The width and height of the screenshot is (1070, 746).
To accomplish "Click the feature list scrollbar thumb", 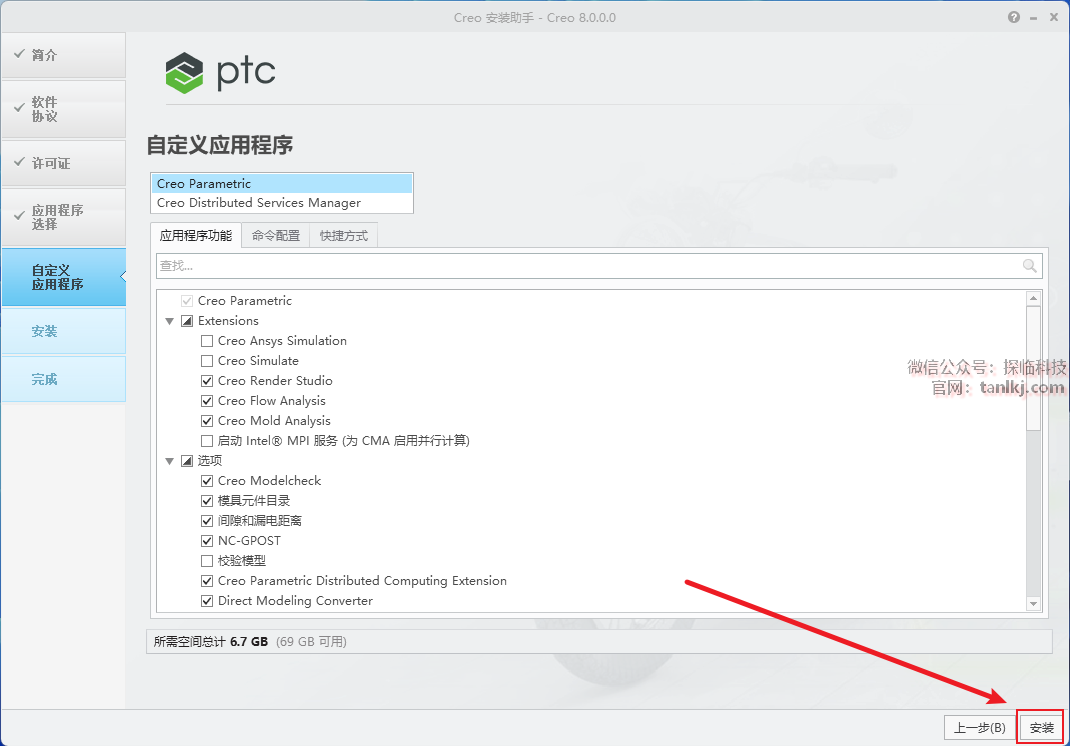I will [x=1033, y=369].
